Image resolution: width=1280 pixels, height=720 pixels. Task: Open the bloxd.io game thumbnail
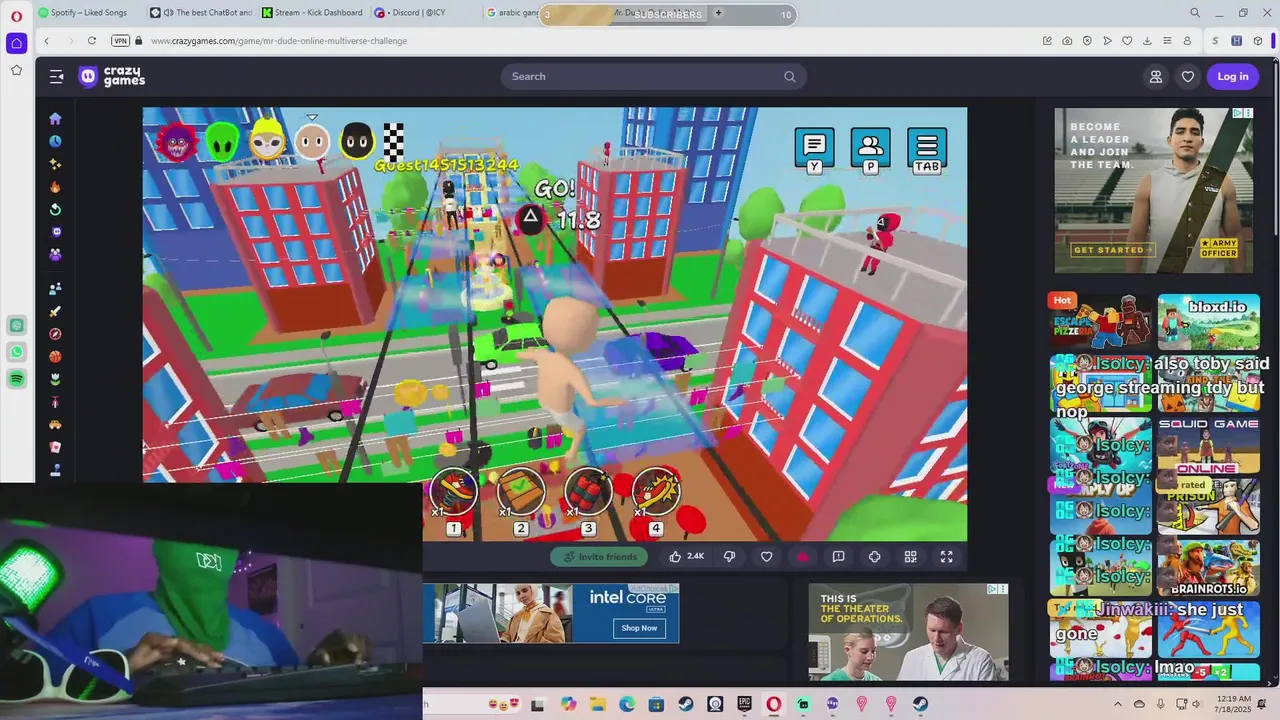tap(1208, 321)
